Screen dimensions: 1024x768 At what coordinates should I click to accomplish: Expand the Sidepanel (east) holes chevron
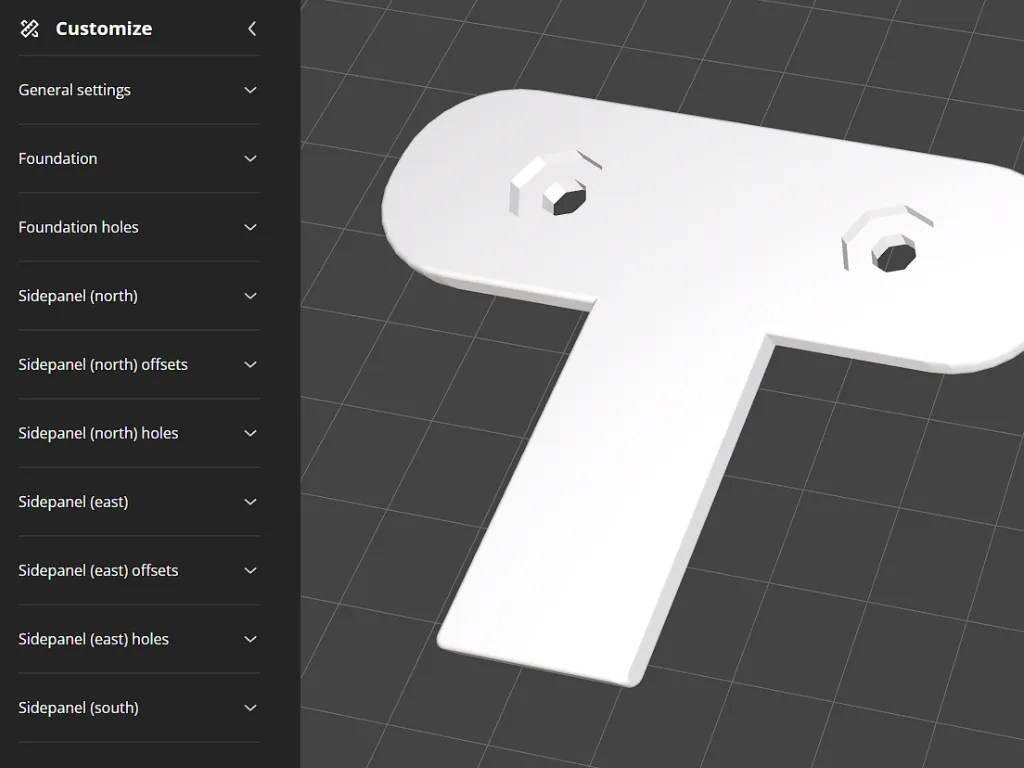[250, 639]
